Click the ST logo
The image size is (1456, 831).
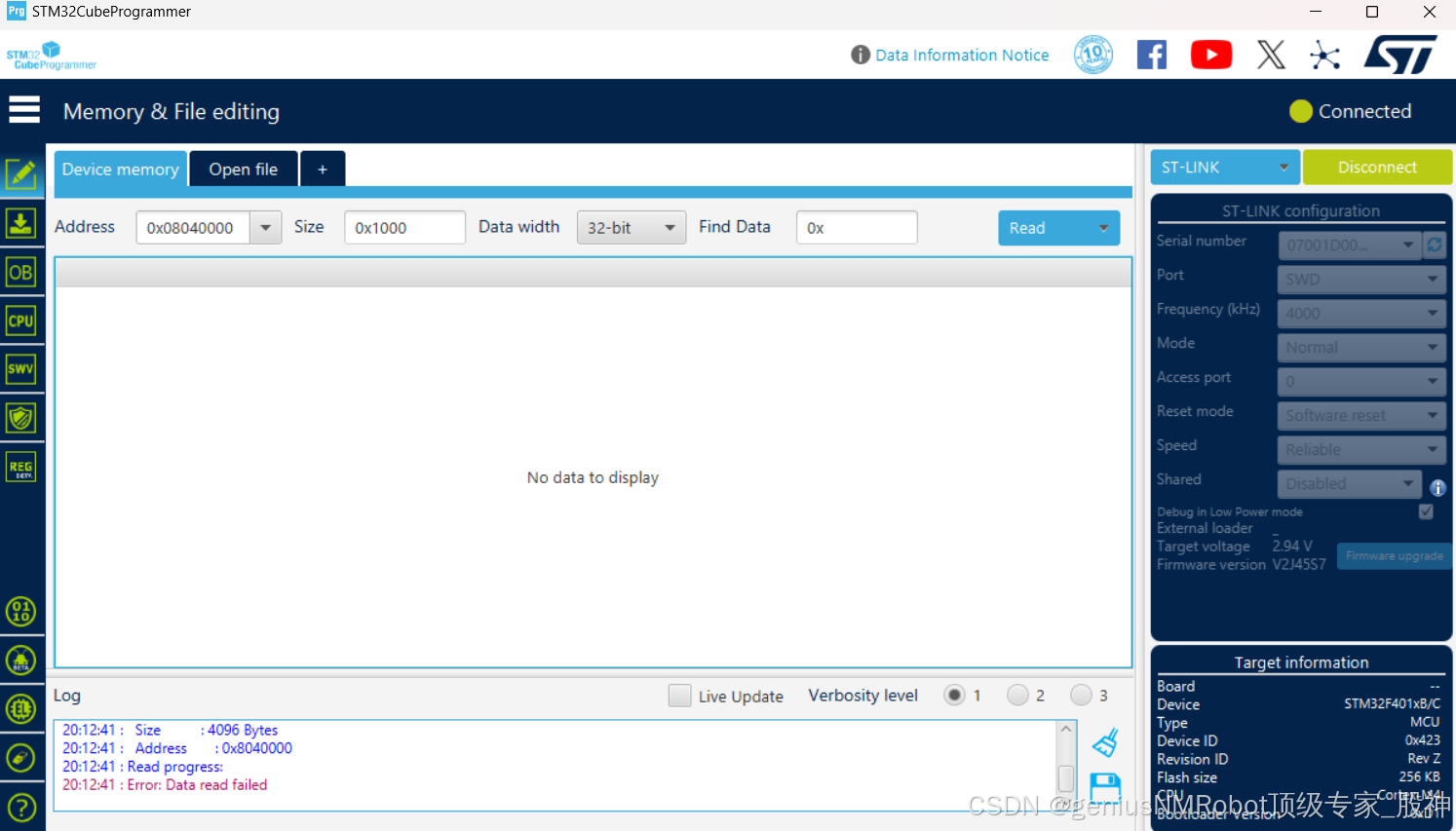coord(1400,55)
